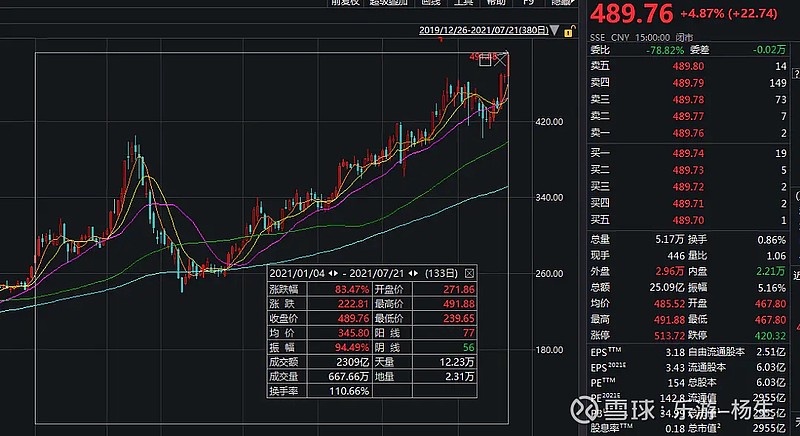Step the 2021/07/21 end date later

(x=416, y=273)
